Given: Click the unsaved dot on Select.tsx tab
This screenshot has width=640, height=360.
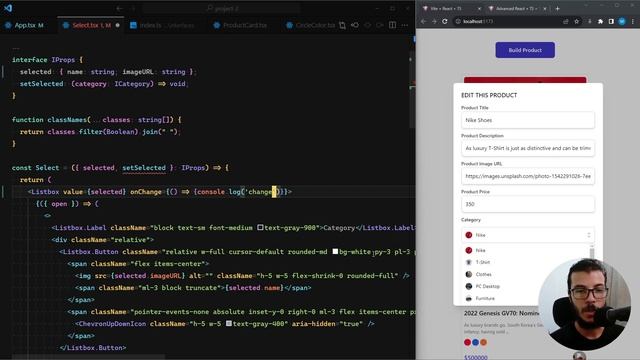Looking at the screenshot, I should tap(118, 25).
